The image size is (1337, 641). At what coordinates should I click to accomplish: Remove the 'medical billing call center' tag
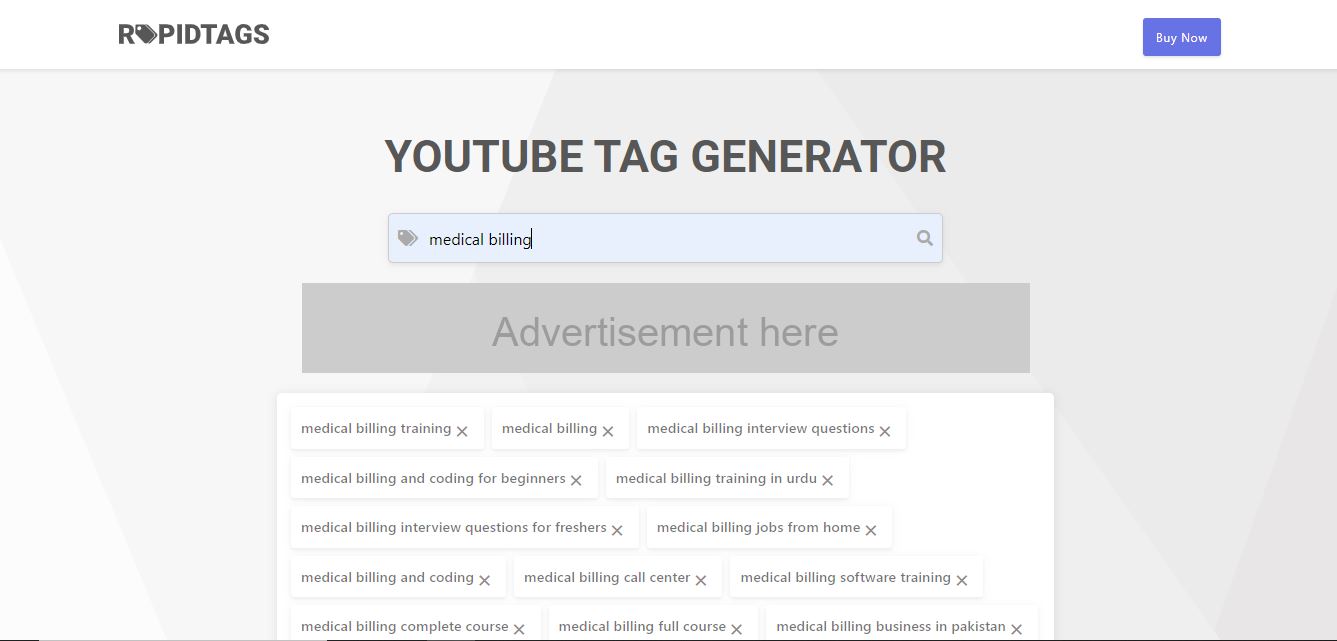click(700, 578)
